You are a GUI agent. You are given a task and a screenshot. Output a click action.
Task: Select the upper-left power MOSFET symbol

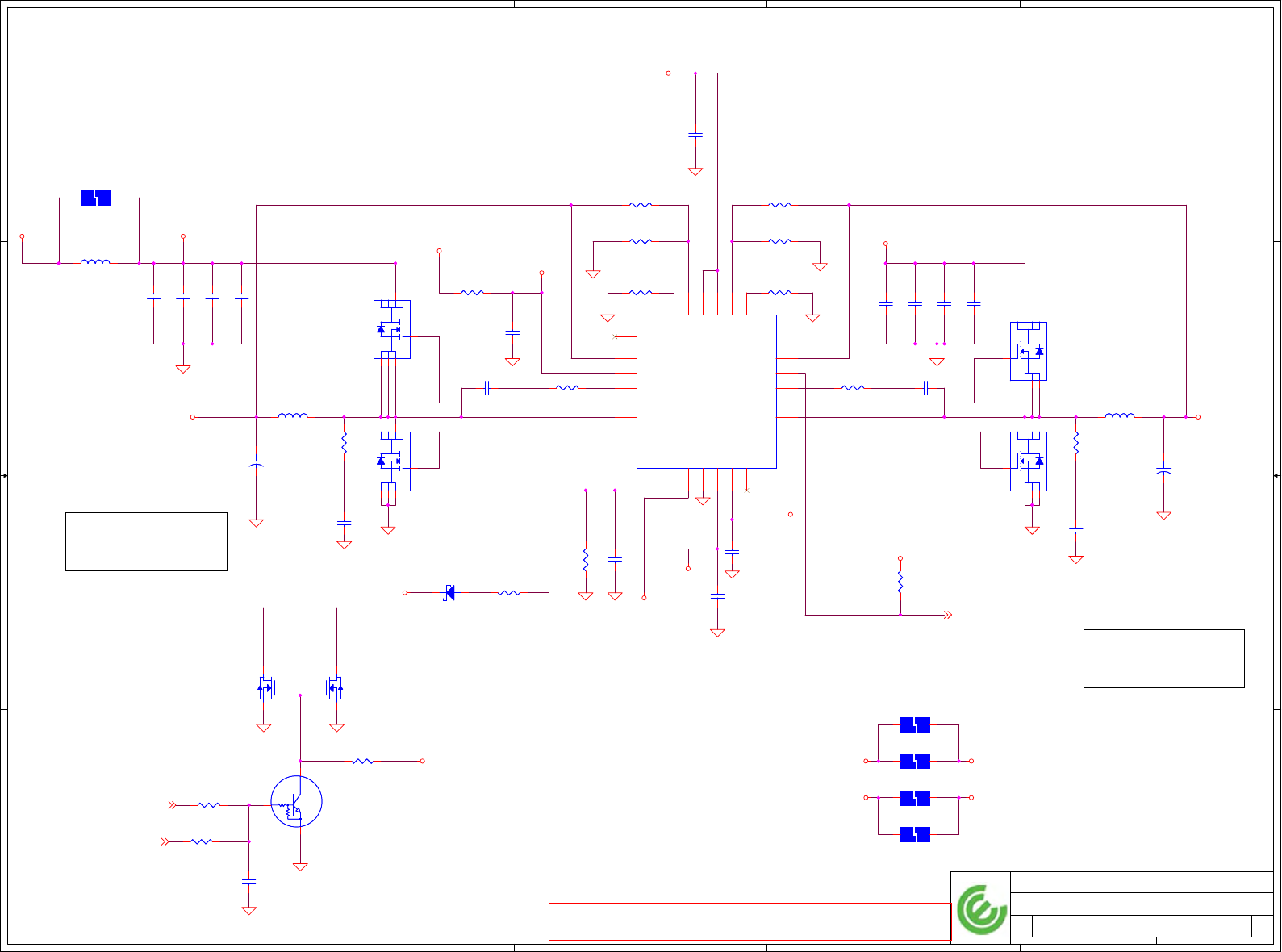[392, 329]
